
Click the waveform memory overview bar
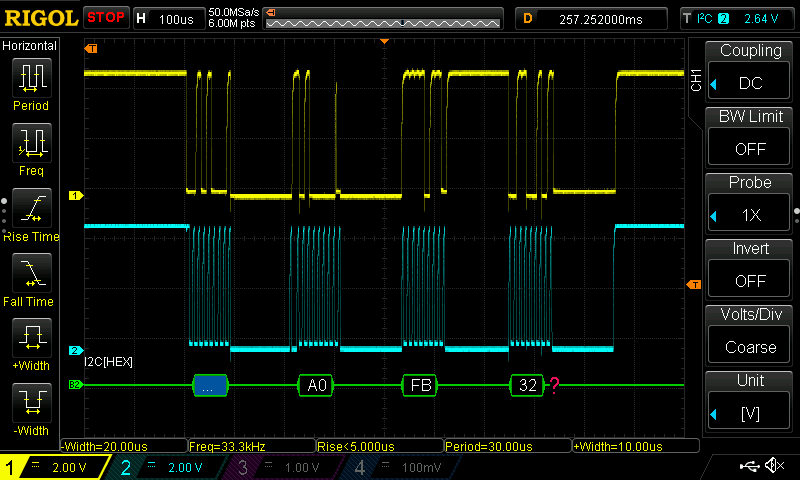click(383, 19)
